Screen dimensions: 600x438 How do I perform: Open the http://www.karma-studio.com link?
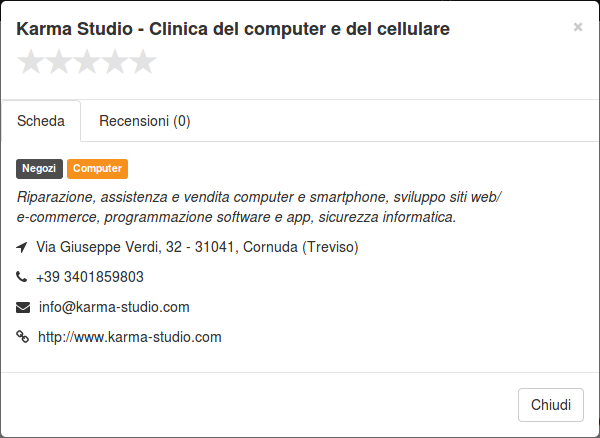(x=130, y=337)
